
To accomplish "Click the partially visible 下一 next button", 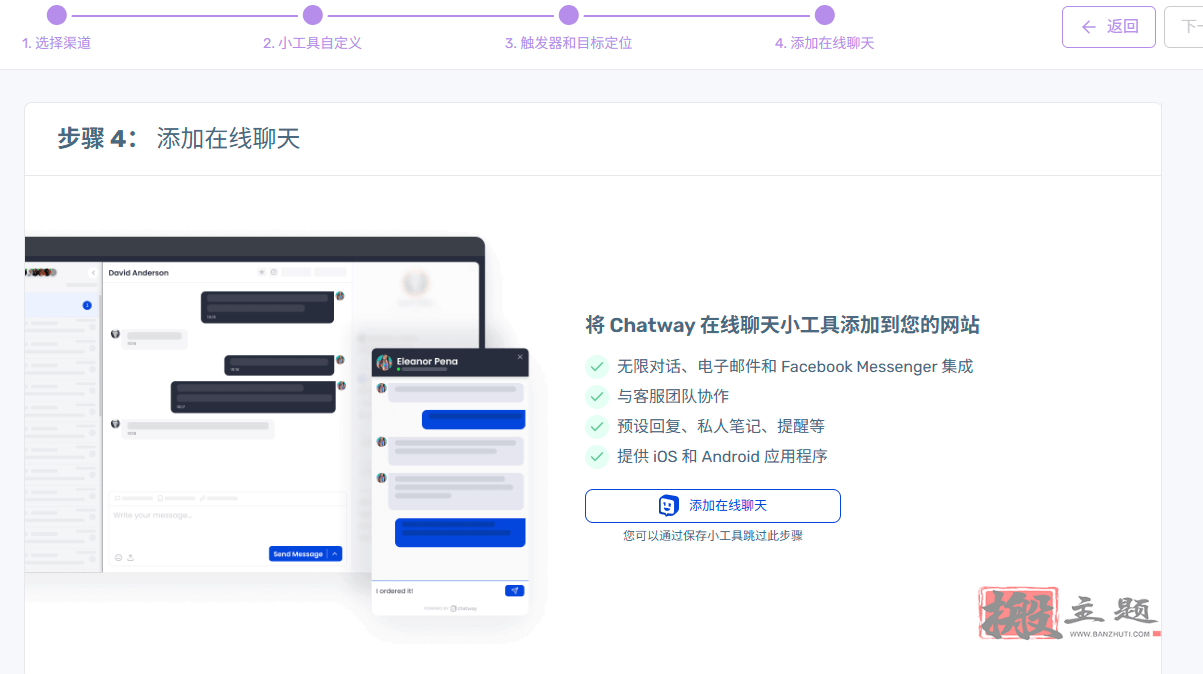I will (1184, 27).
